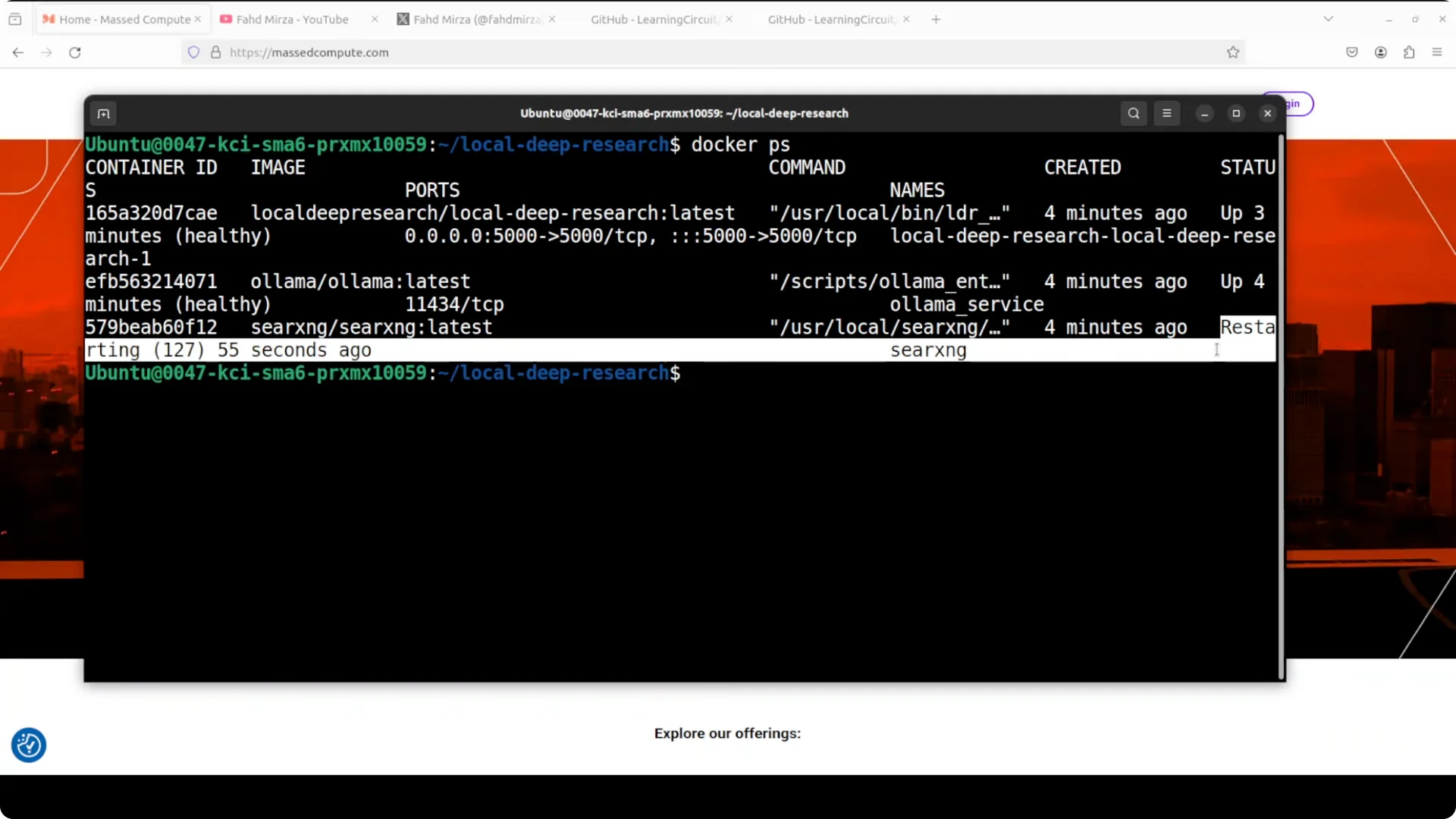Click container ID efb563214071

151,281
